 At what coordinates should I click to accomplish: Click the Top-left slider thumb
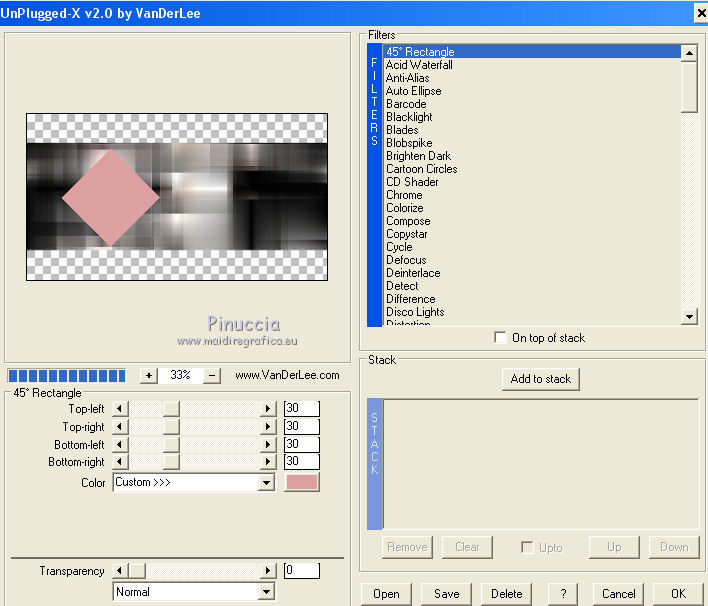point(171,409)
